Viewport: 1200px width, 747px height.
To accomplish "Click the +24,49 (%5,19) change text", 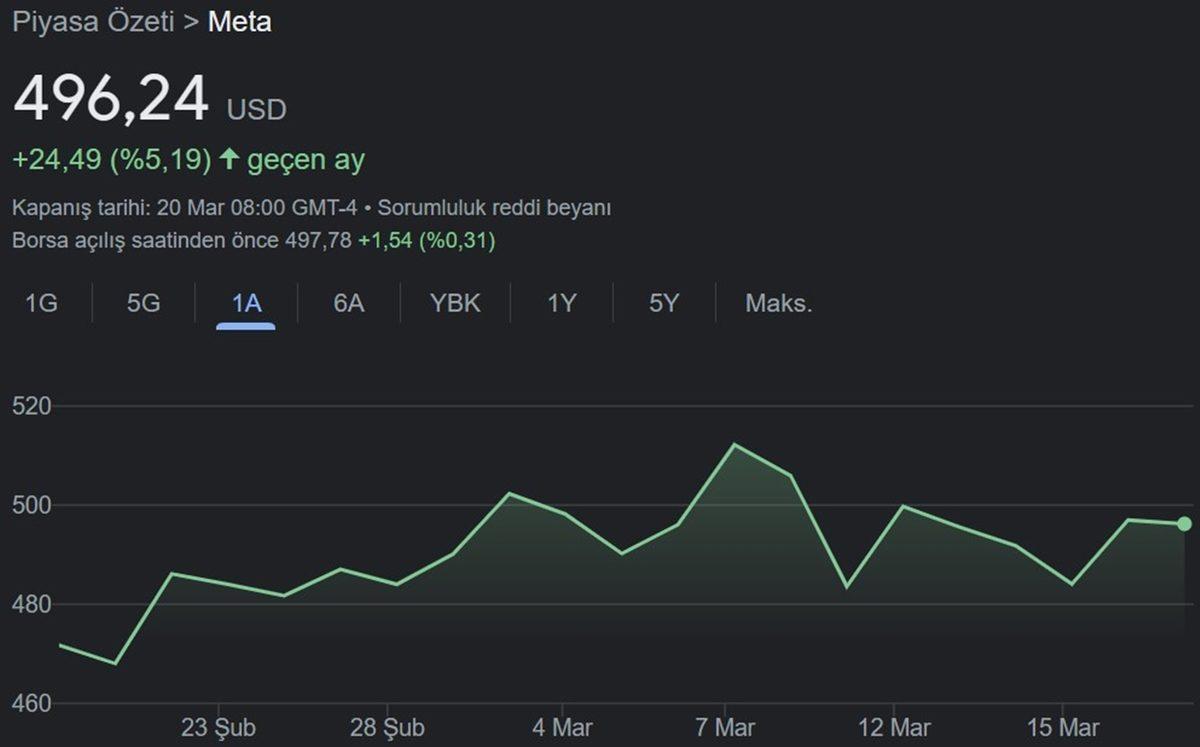I will click(x=111, y=160).
